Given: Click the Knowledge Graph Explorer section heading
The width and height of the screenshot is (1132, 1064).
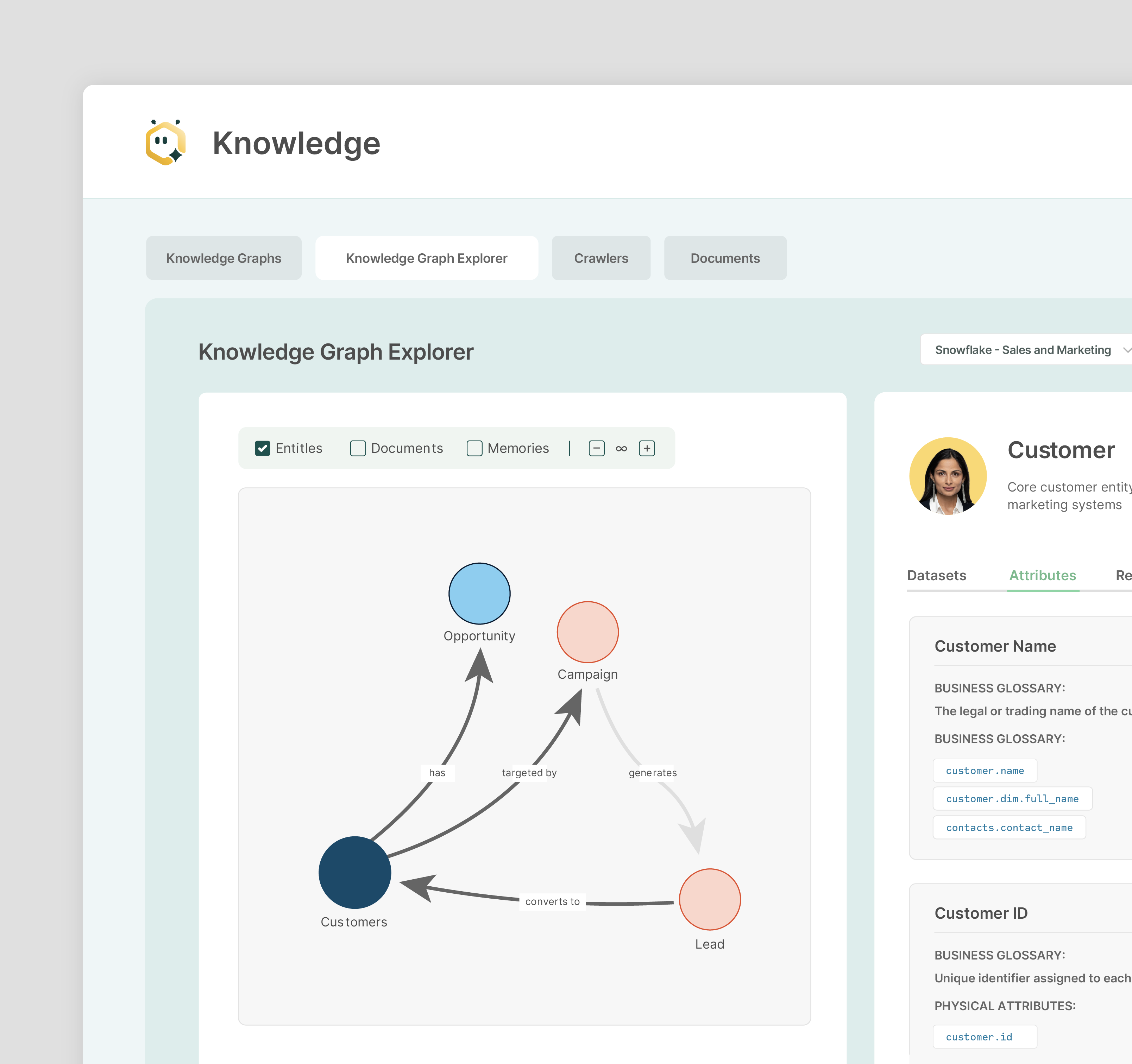Looking at the screenshot, I should (x=336, y=352).
